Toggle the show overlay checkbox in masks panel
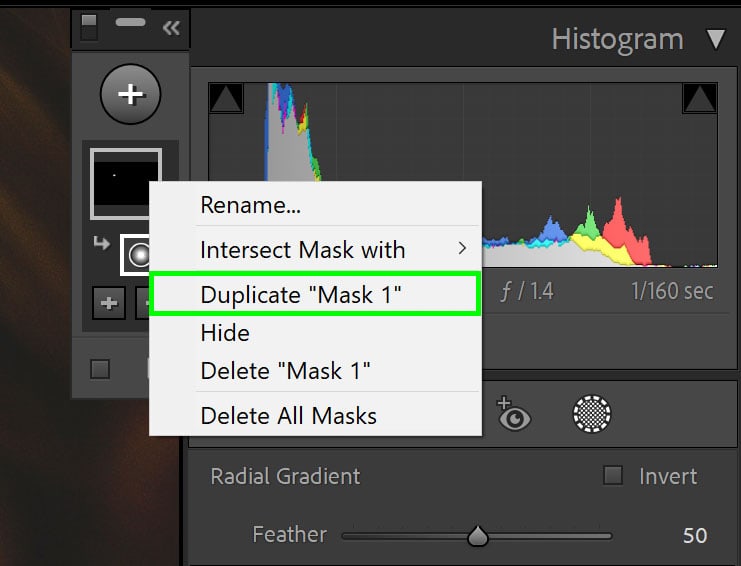 pyautogui.click(x=100, y=369)
